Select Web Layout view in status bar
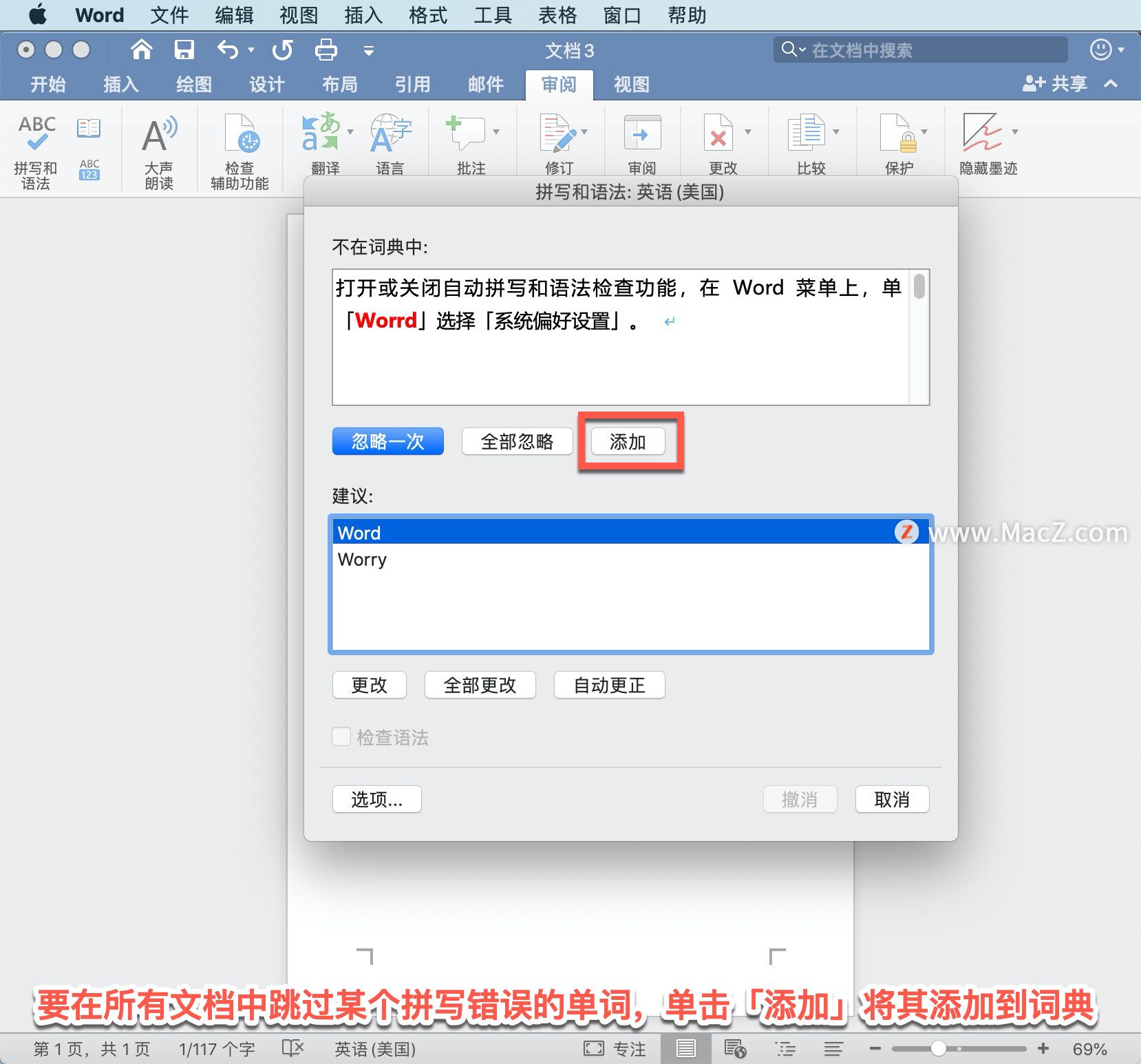1141x1064 pixels. tap(735, 1049)
